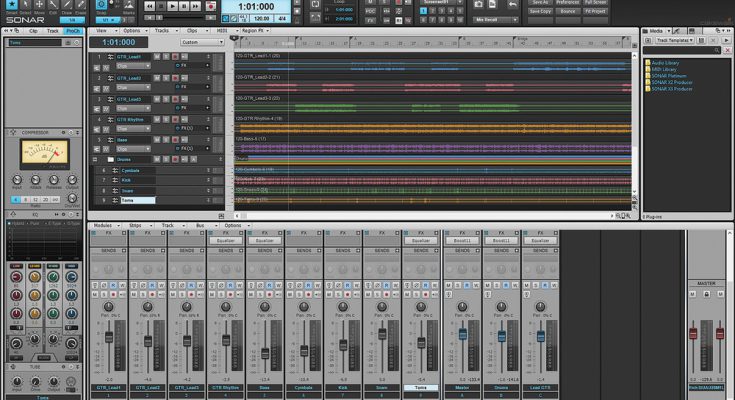Click the Save As button
The image size is (735, 400).
[x=538, y=3]
